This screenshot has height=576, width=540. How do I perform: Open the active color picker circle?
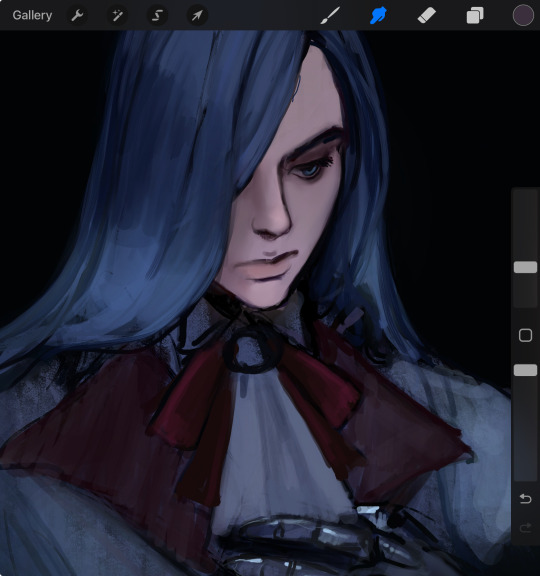click(x=523, y=15)
